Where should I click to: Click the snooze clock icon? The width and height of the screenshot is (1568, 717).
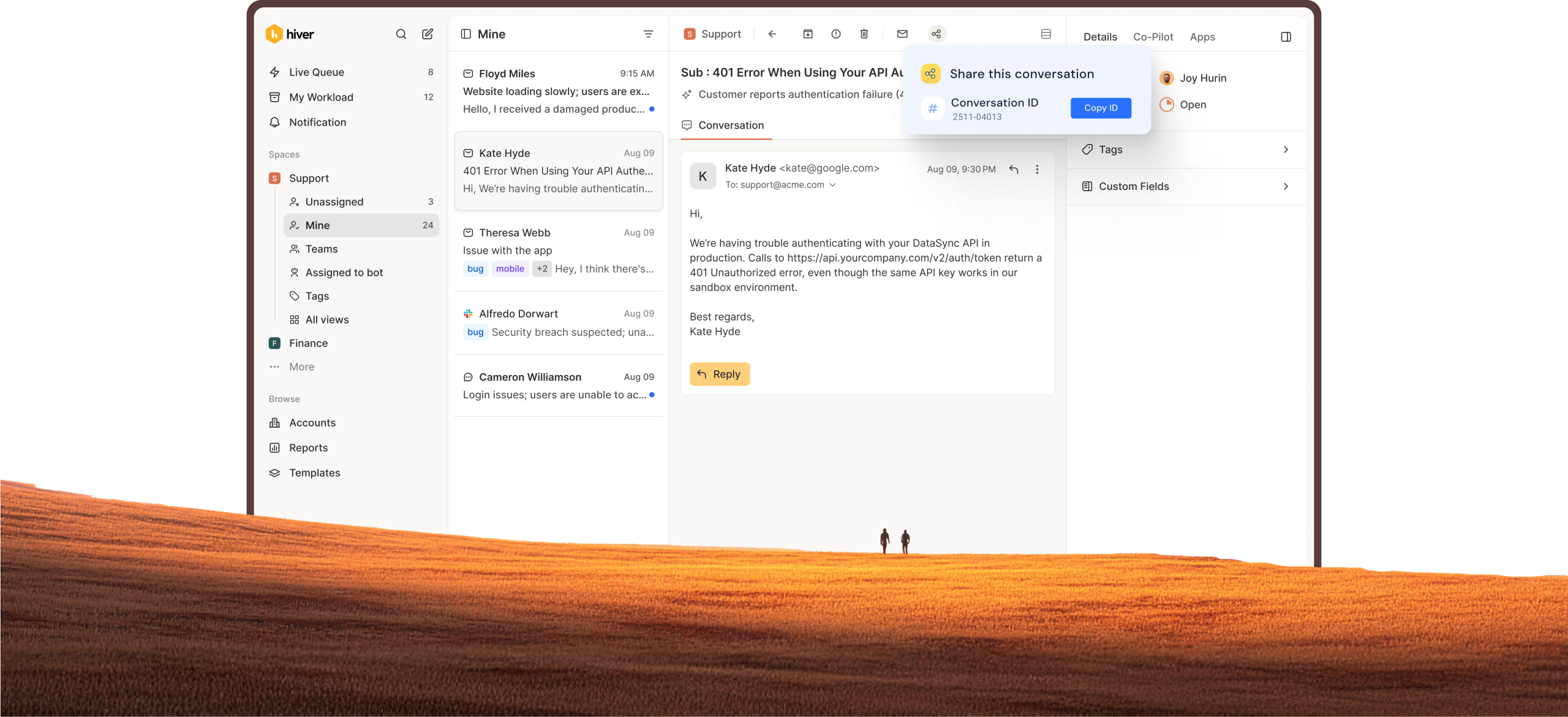(x=835, y=34)
